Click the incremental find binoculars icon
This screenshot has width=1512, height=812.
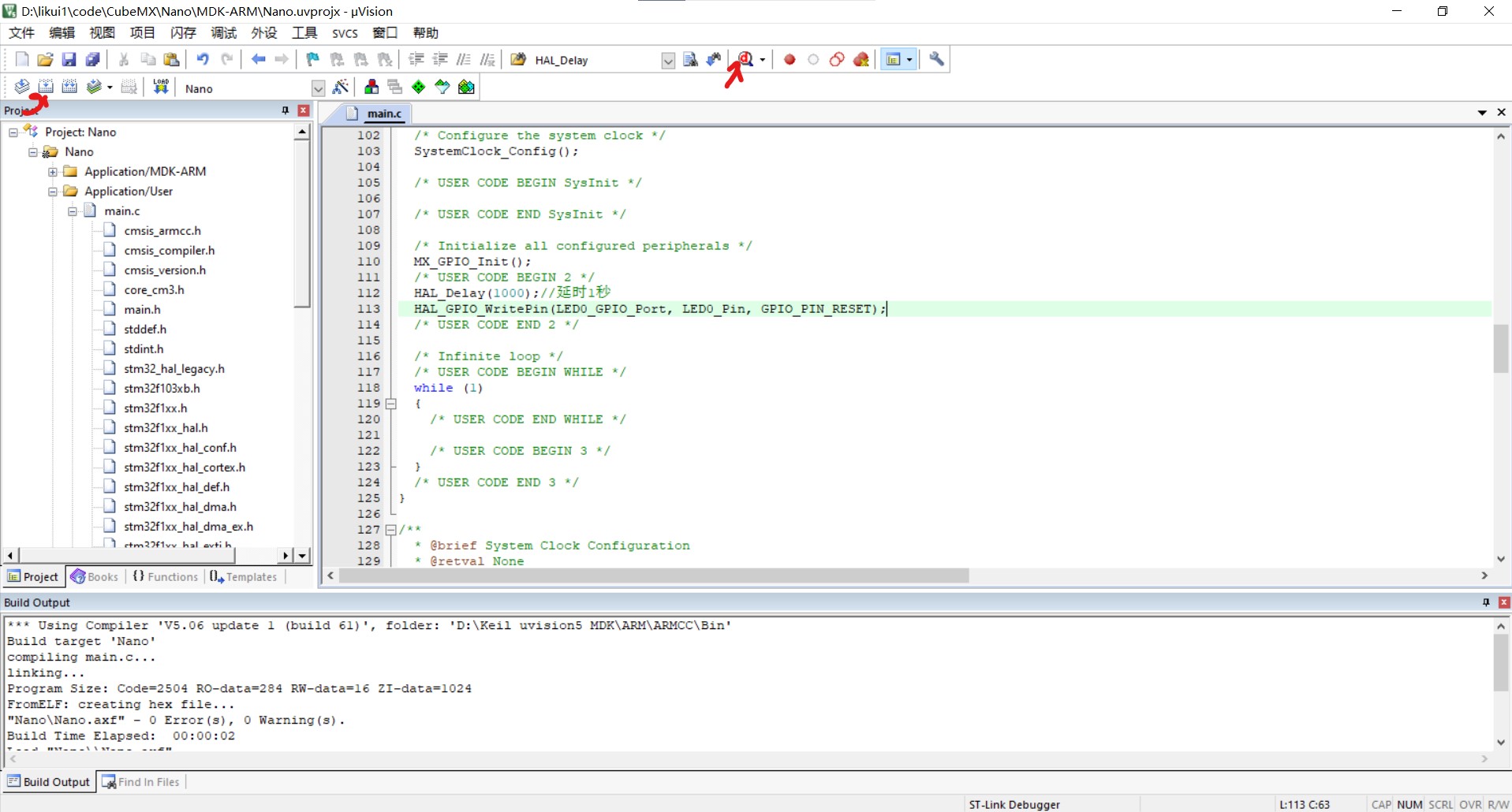coord(714,60)
